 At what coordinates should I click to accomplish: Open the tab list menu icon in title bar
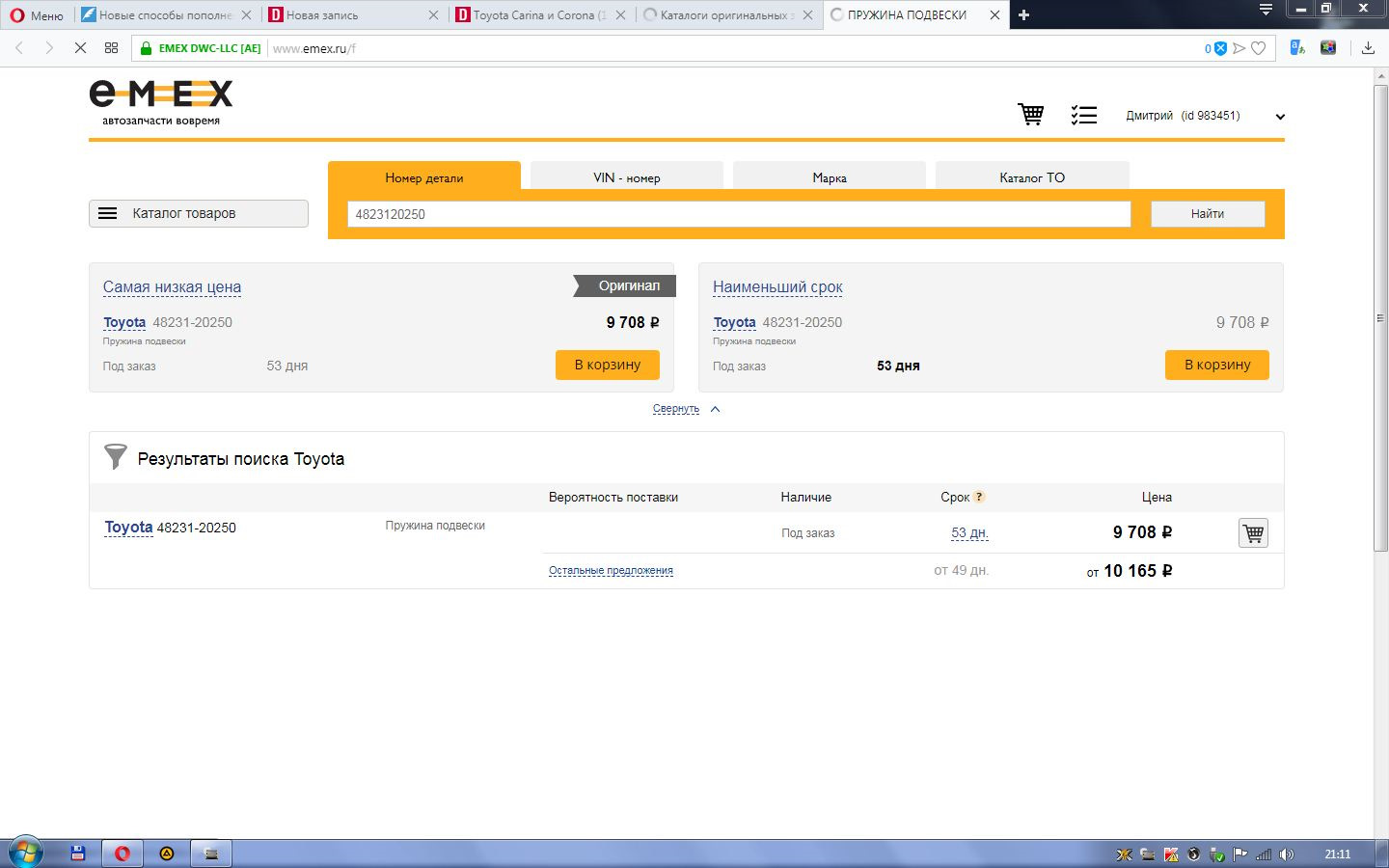pos(1266,10)
